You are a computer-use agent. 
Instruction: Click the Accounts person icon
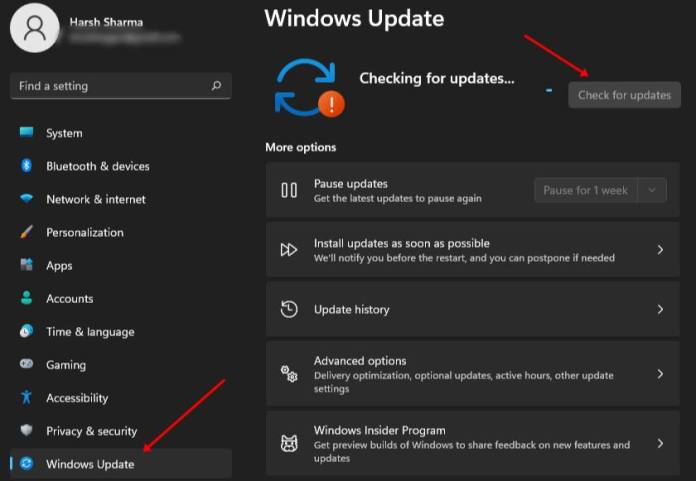26,298
